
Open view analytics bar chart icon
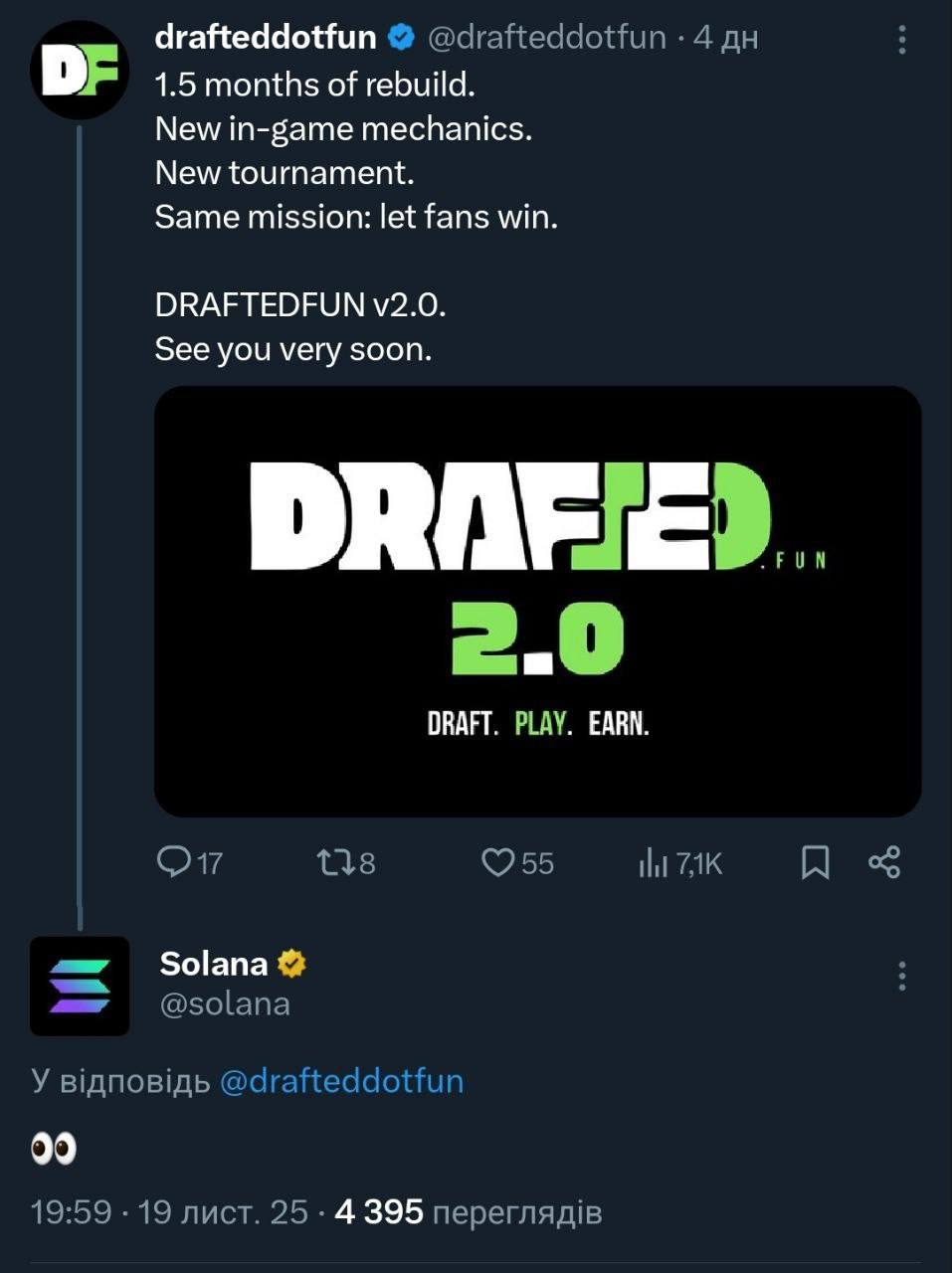point(653,862)
